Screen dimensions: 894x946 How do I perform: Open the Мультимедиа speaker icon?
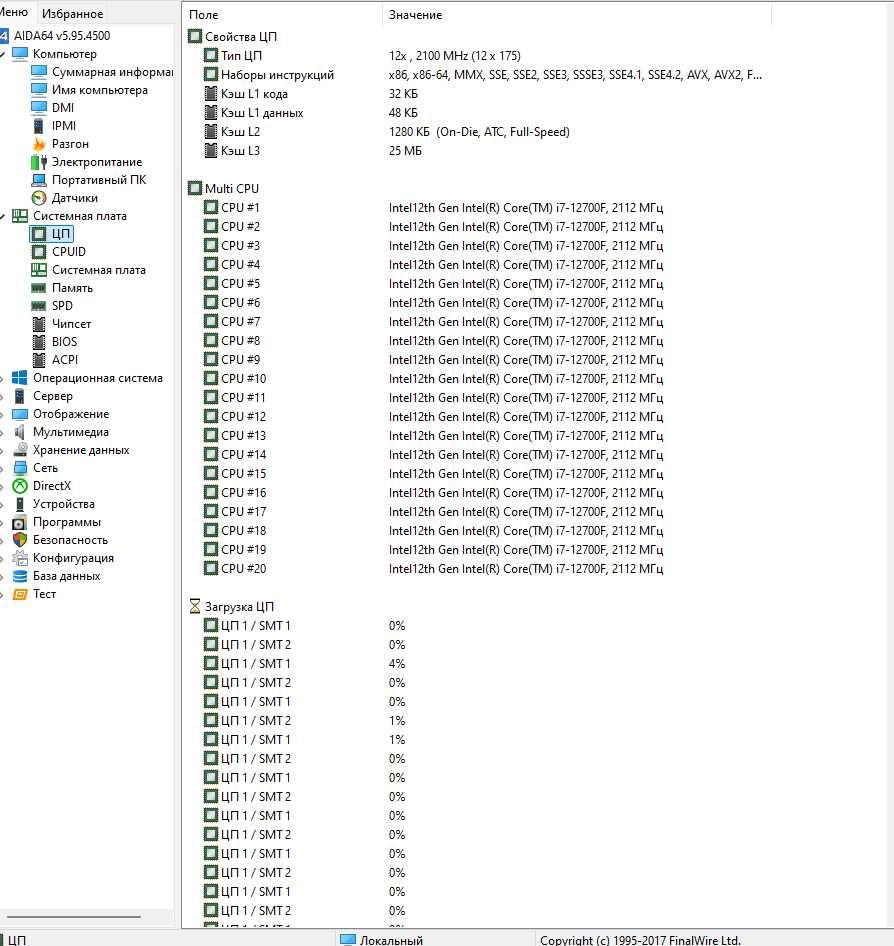point(20,432)
